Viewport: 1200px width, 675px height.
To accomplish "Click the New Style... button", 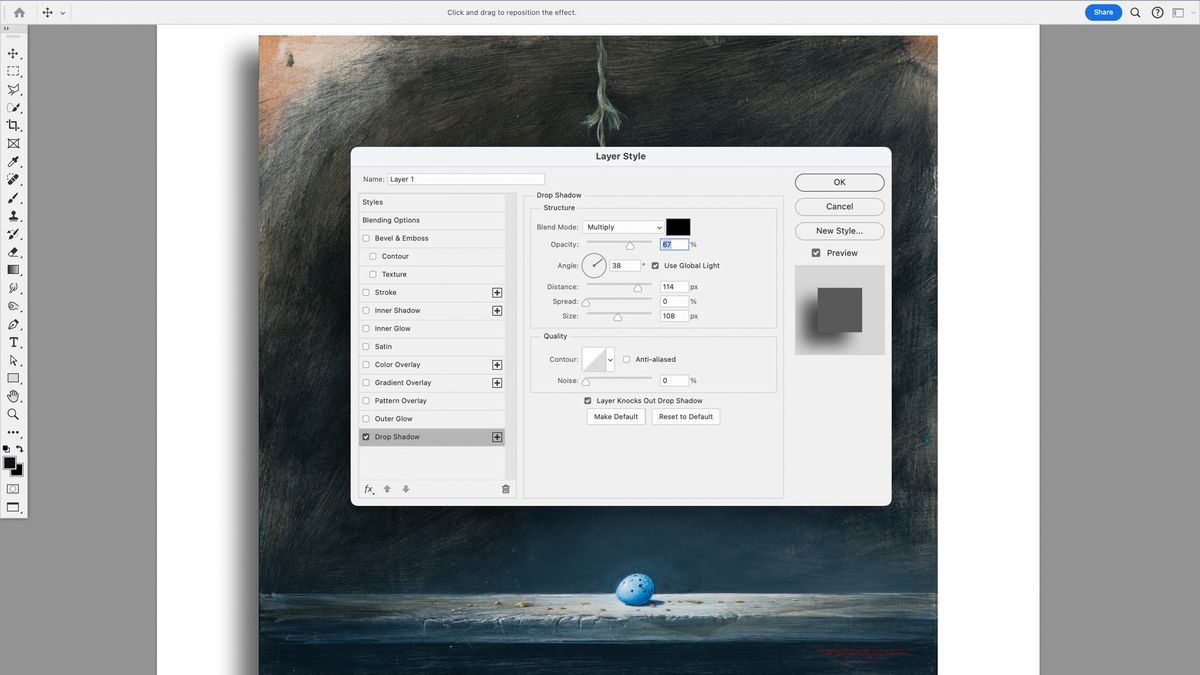I will click(x=839, y=231).
